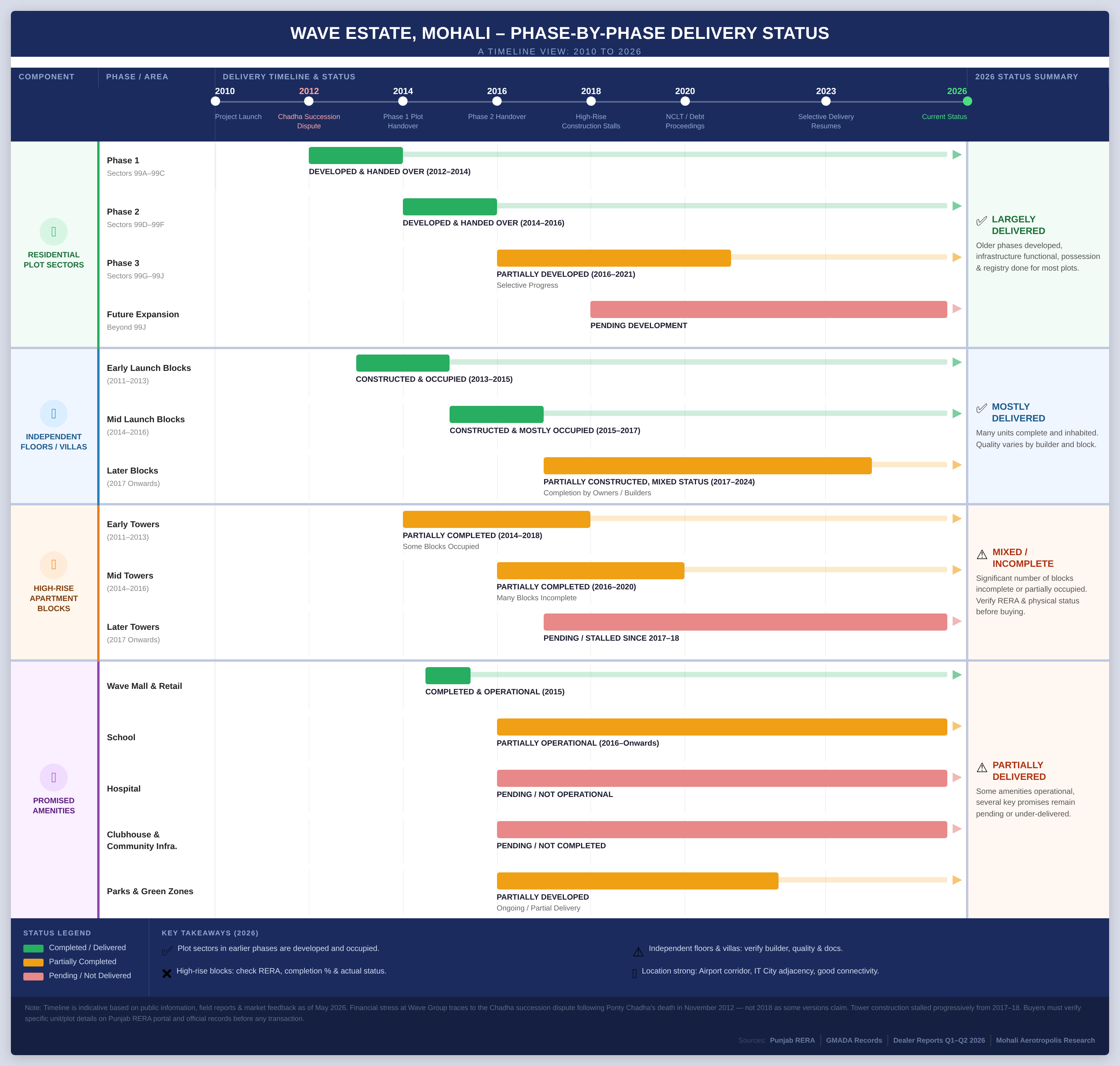Click the orange School partially operational bar
Image resolution: width=1120 pixels, height=1066 pixels.
tap(722, 727)
